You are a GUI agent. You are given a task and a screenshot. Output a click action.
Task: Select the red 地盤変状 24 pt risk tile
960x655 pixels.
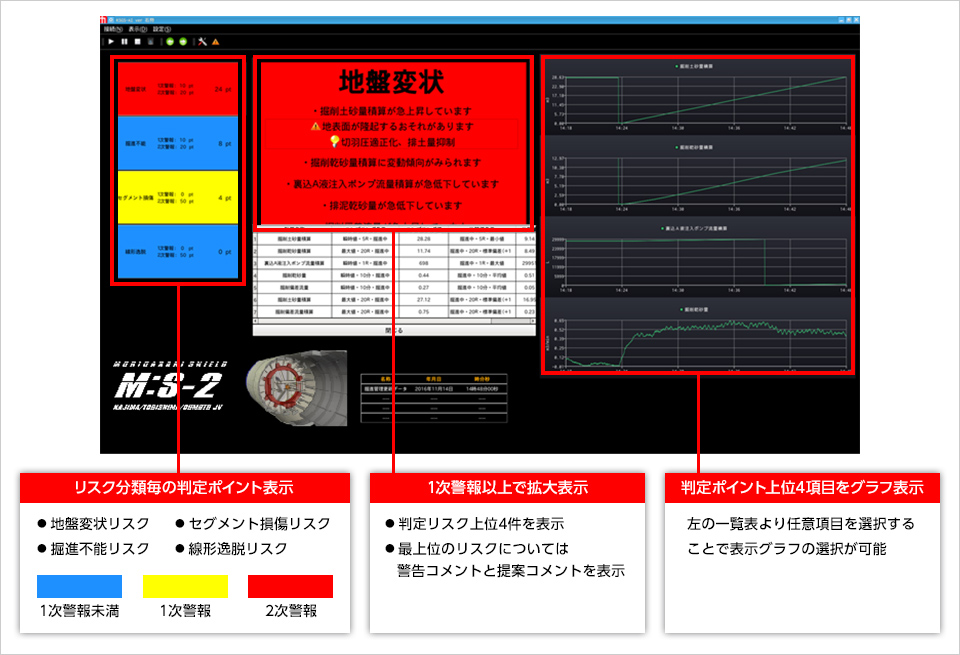178,89
